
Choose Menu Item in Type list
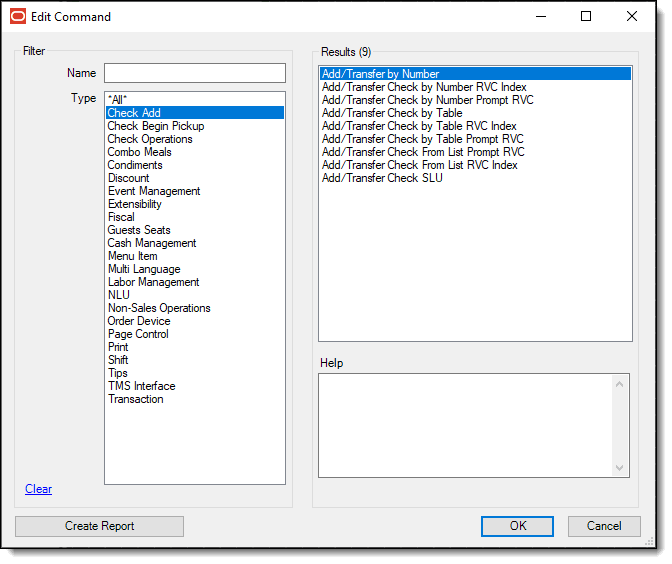132,256
